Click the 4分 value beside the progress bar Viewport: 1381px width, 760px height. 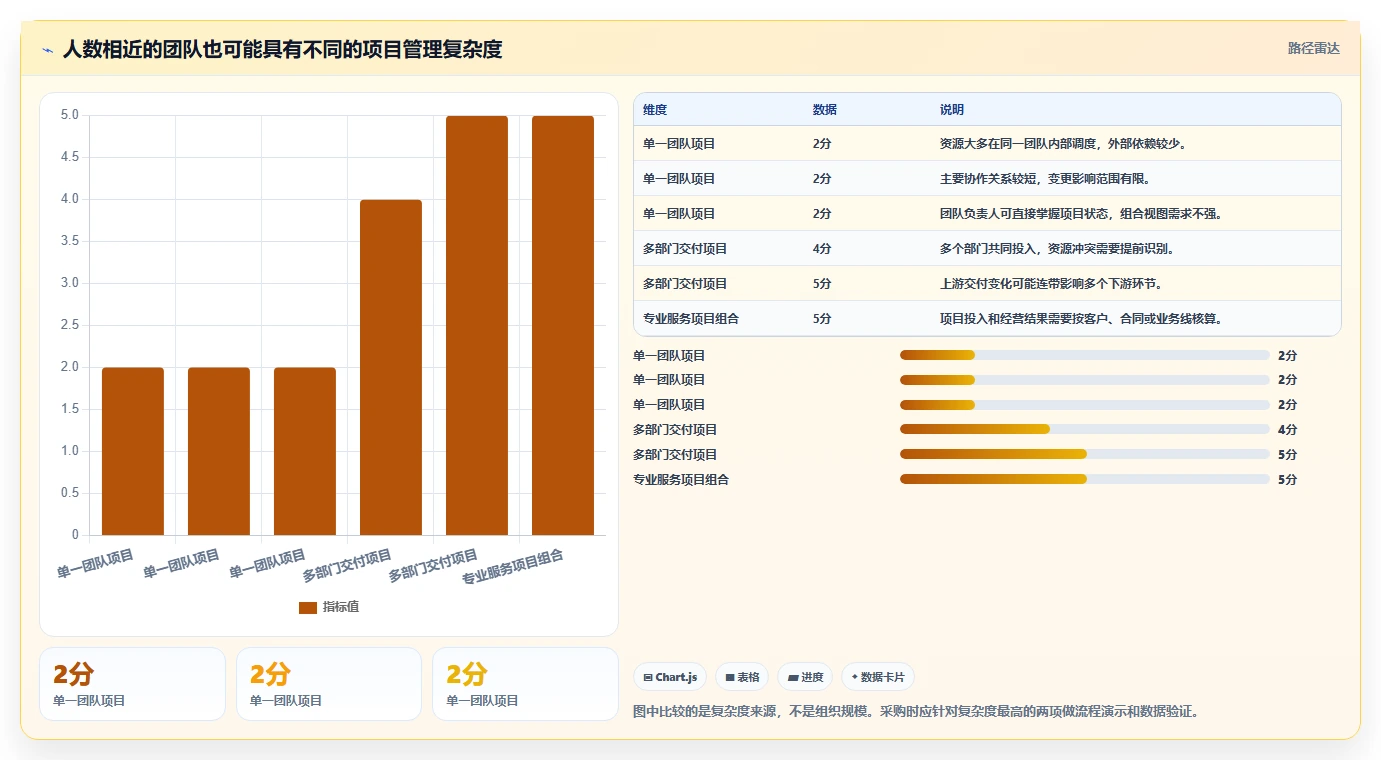1287,430
